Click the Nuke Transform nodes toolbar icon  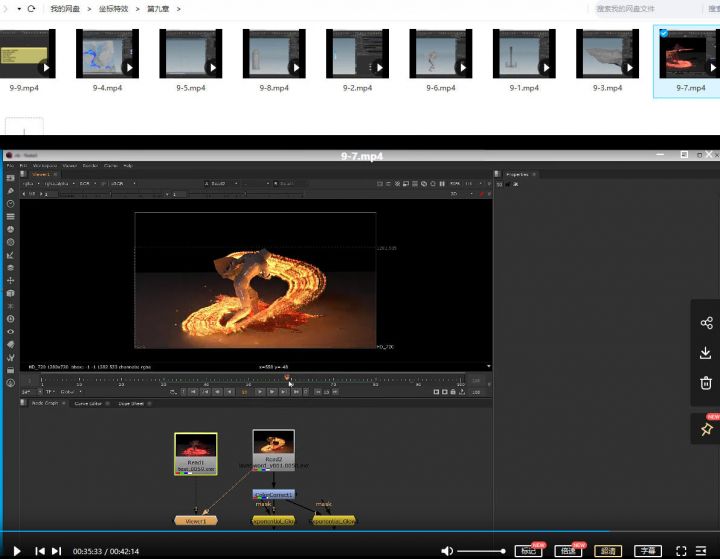click(11, 280)
